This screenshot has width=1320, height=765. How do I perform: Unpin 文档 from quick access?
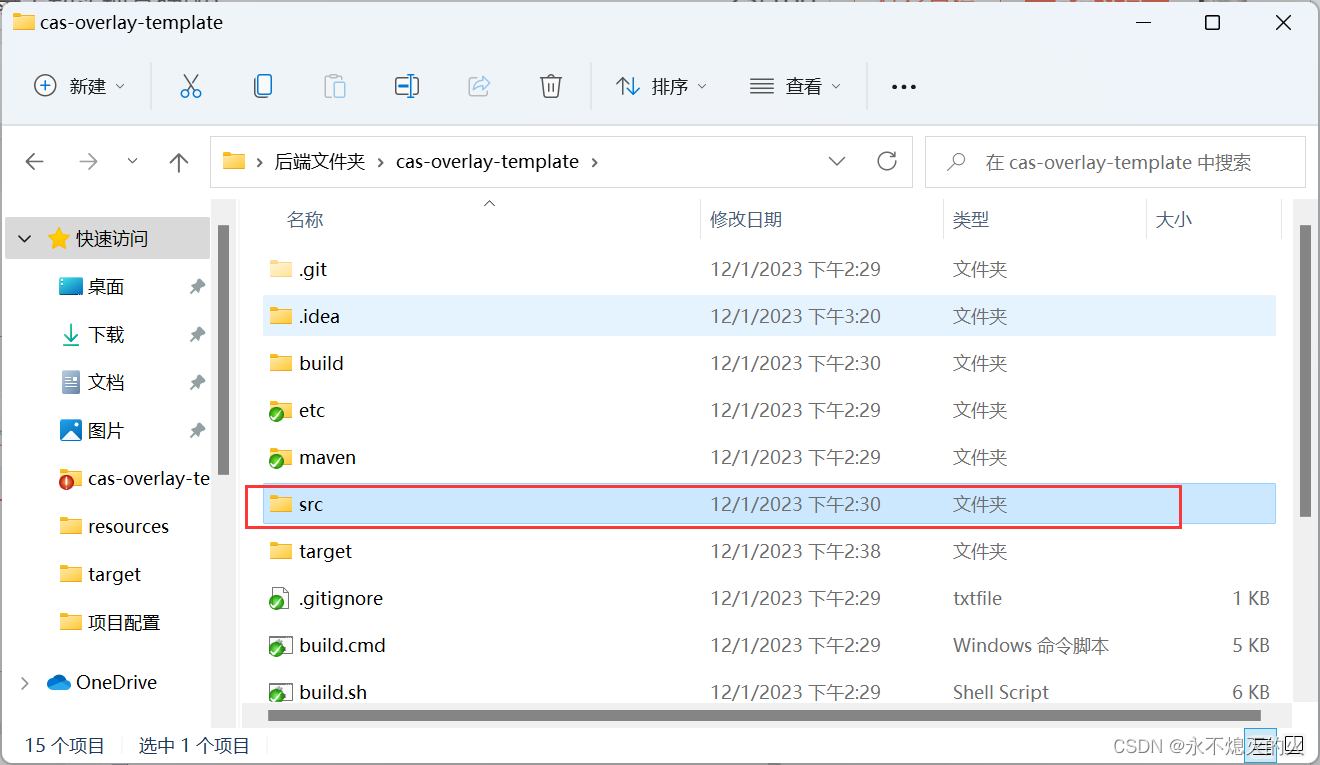pyautogui.click(x=197, y=383)
